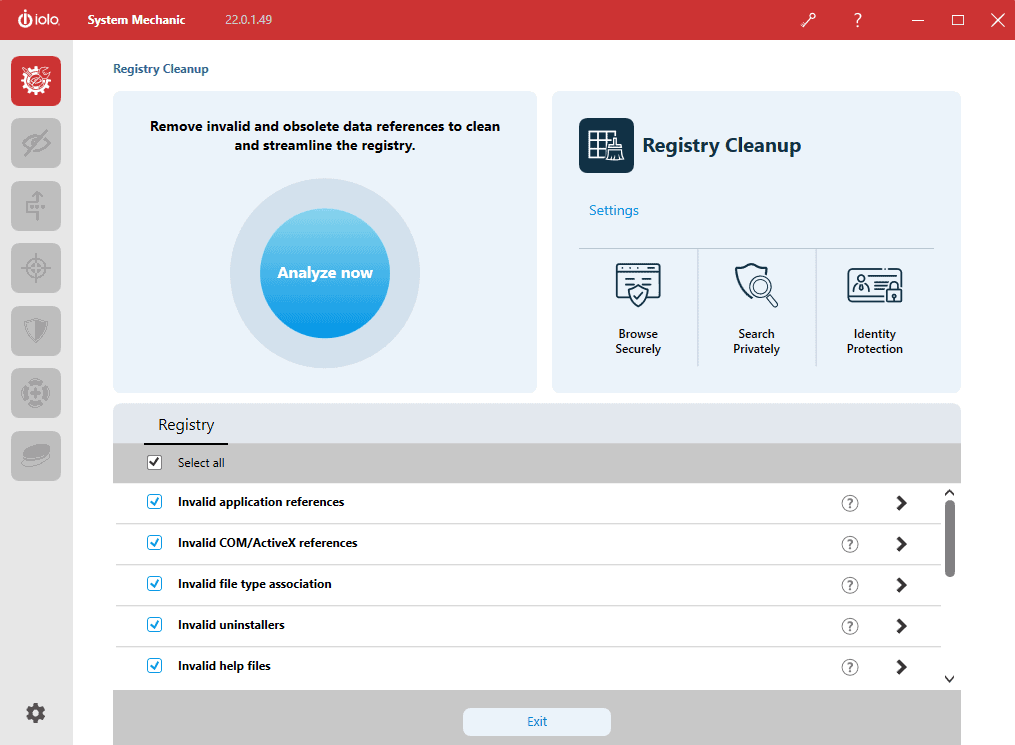
Task: Click the Search Privately icon
Action: click(756, 284)
